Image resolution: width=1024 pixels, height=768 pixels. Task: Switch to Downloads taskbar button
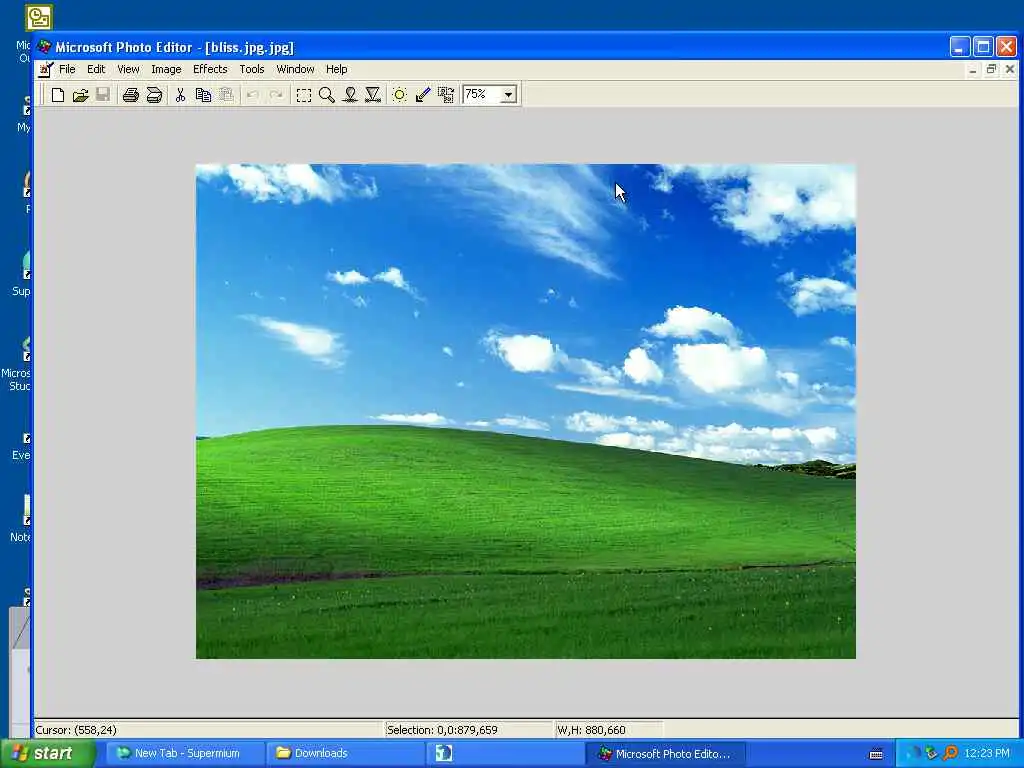tap(344, 754)
